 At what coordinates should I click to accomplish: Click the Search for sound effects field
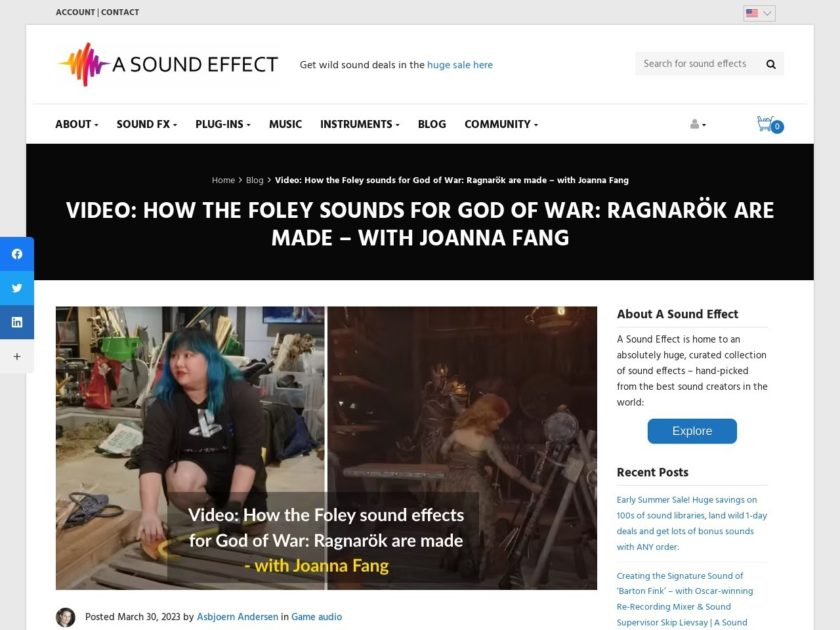(699, 64)
